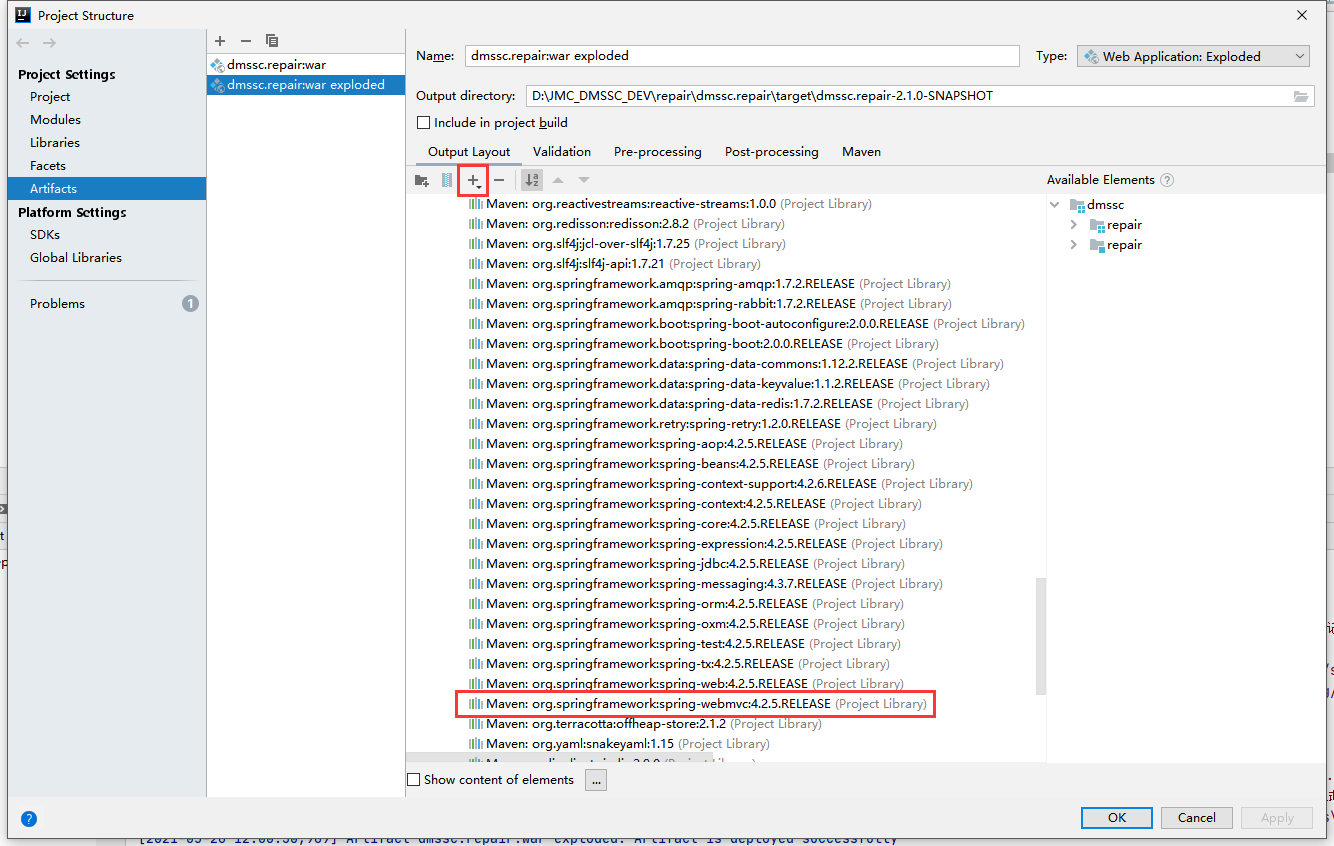Viewport: 1334px width, 846px height.
Task: Go back with the left arrow icon
Action: coord(23,43)
